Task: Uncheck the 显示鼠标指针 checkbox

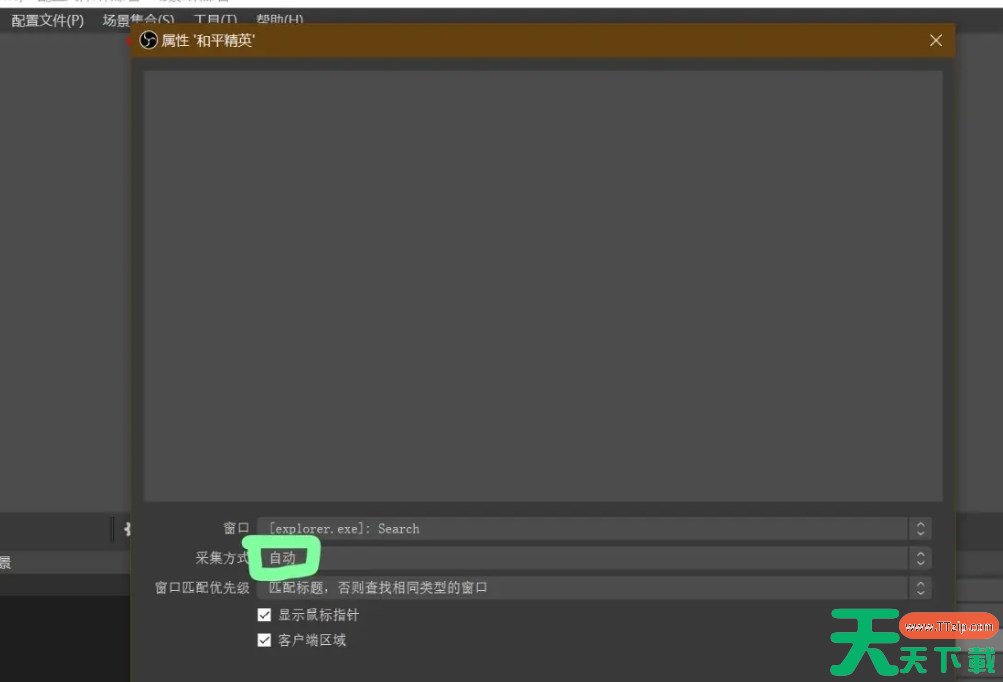Action: (265, 615)
